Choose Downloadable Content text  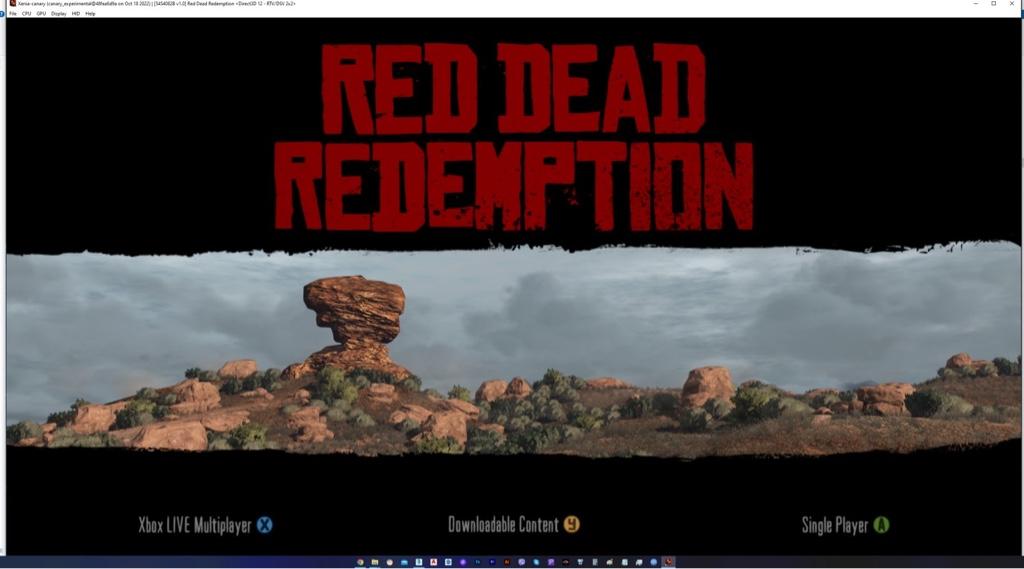point(503,525)
